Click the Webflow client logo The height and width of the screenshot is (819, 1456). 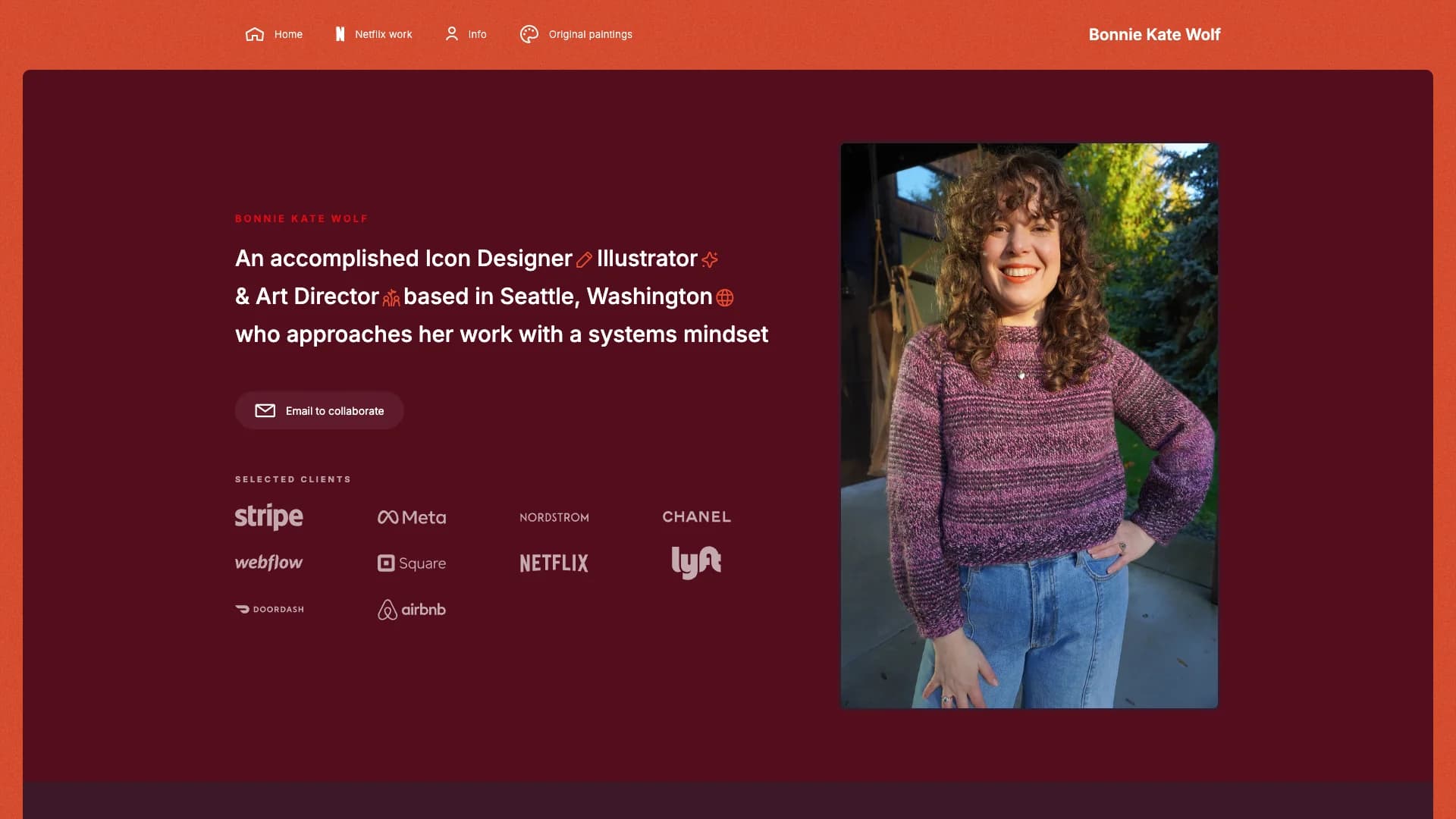pos(269,563)
